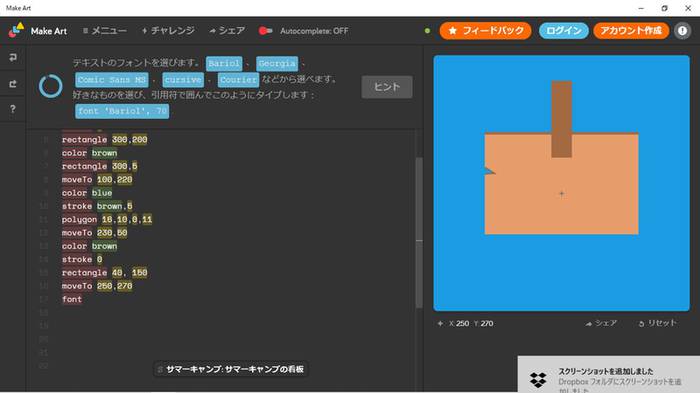Click the font line in code editor
This screenshot has width=700, height=393.
click(x=72, y=299)
